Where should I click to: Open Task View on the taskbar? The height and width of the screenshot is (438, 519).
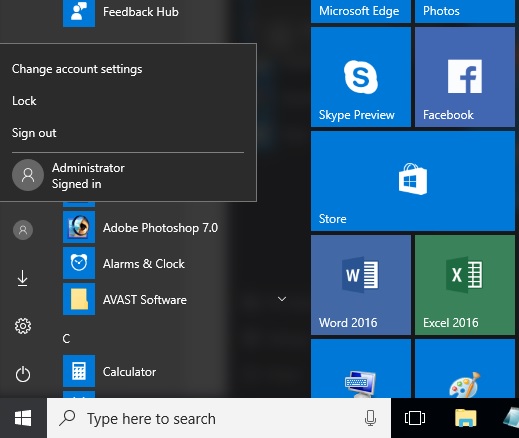click(x=415, y=418)
